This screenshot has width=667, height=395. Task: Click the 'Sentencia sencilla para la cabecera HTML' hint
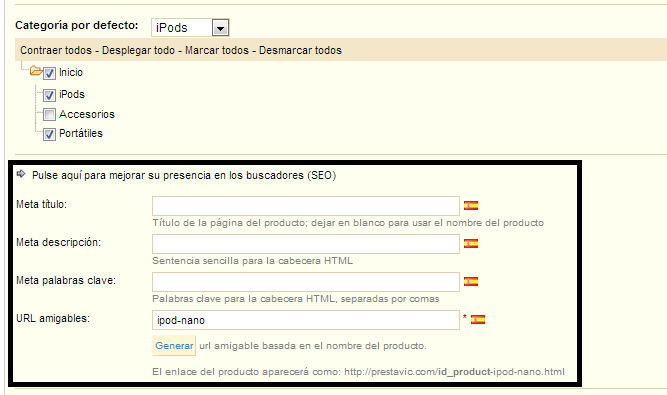252,261
